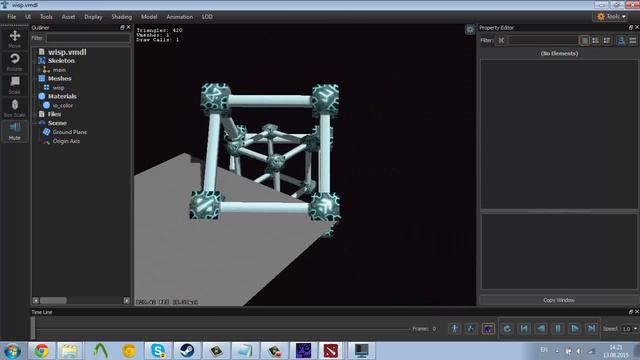Select the main bone item

(59, 70)
